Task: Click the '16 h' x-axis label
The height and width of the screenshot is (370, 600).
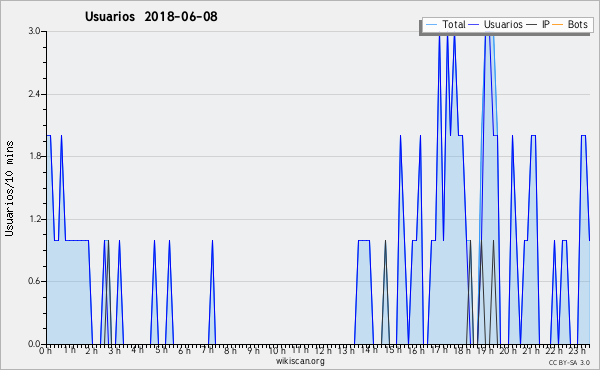Action: [x=416, y=351]
